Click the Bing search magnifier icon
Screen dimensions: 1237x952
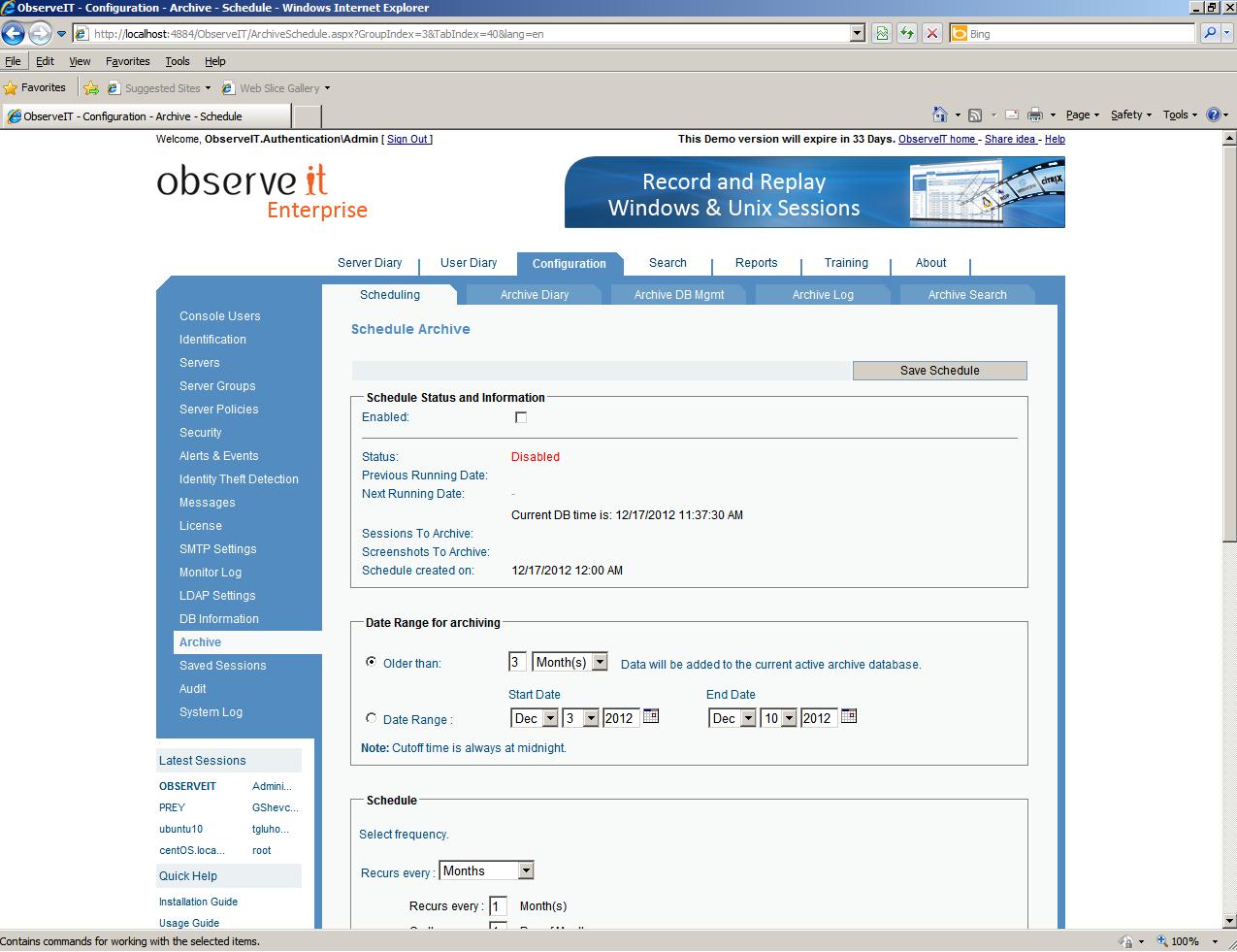pos(1210,33)
